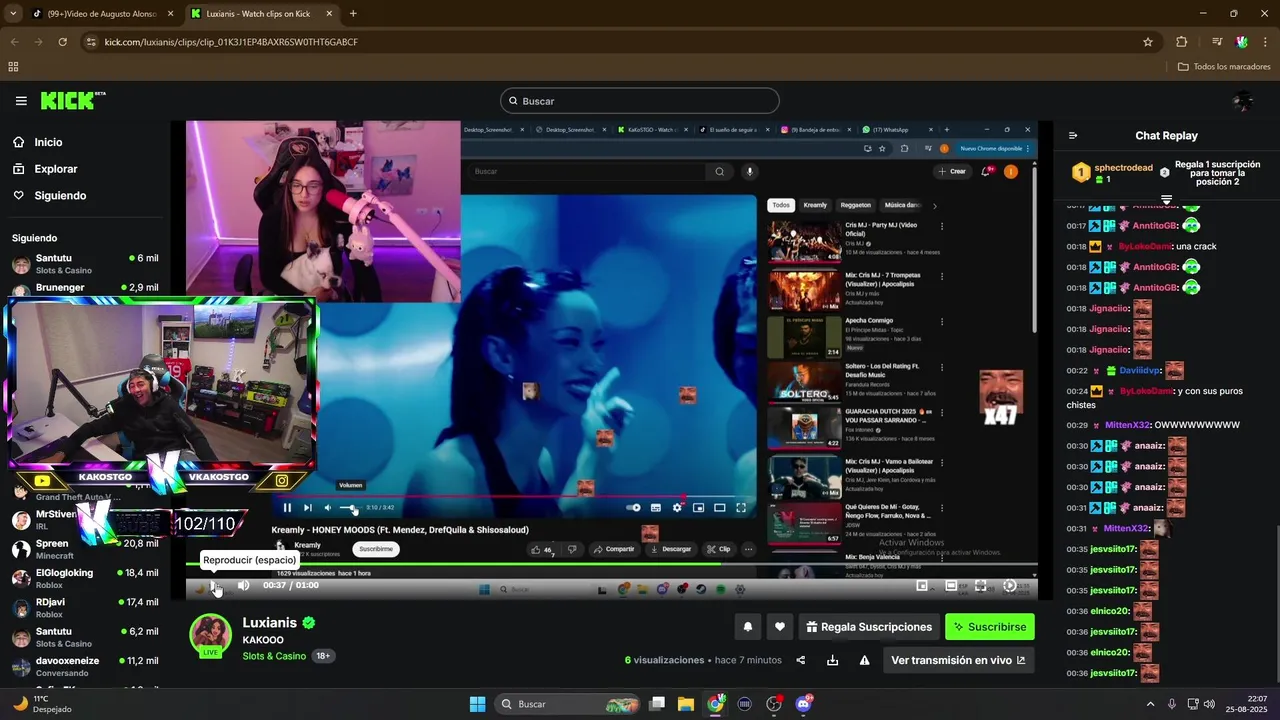Image resolution: width=1280 pixels, height=720 pixels.
Task: Enter fullscreen on Kick clip player
Action: [x=980, y=586]
